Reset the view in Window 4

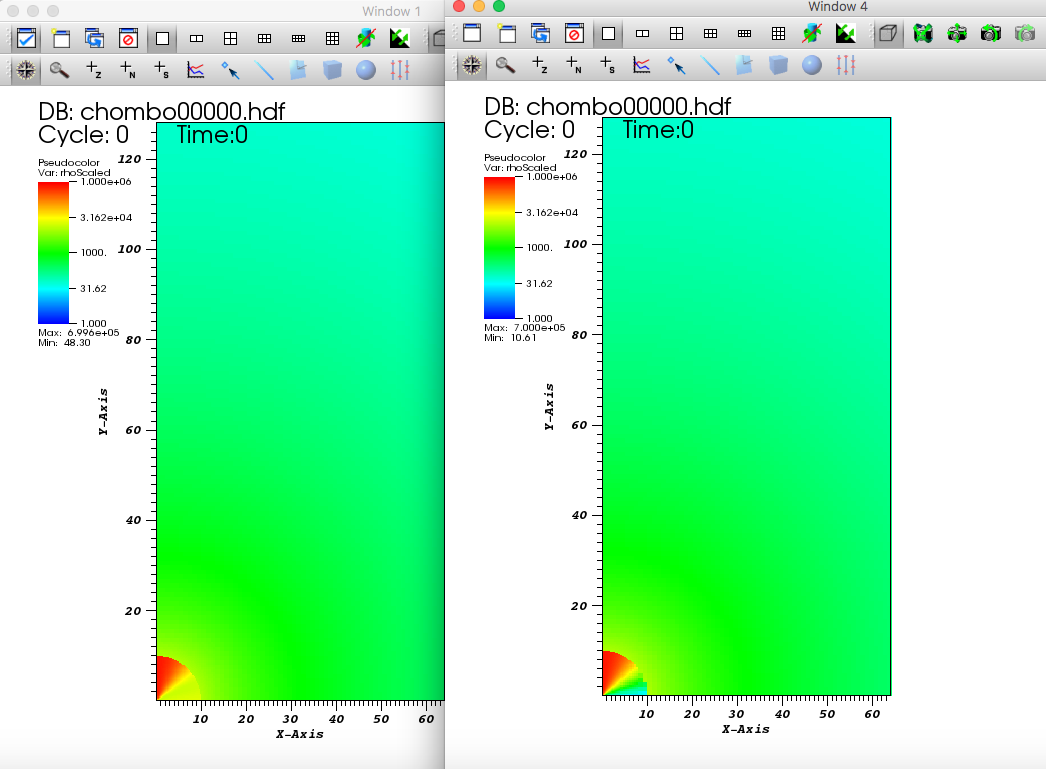tap(923, 33)
